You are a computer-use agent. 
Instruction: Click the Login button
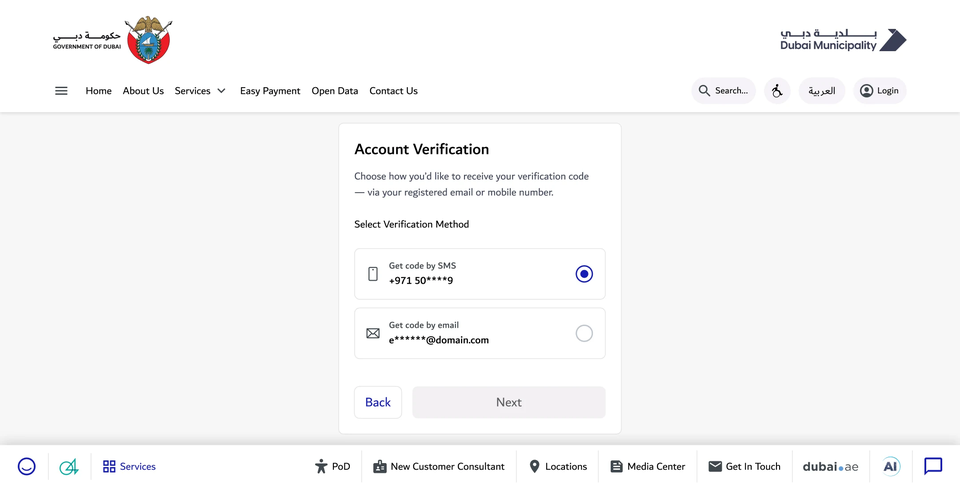pyautogui.click(x=879, y=91)
